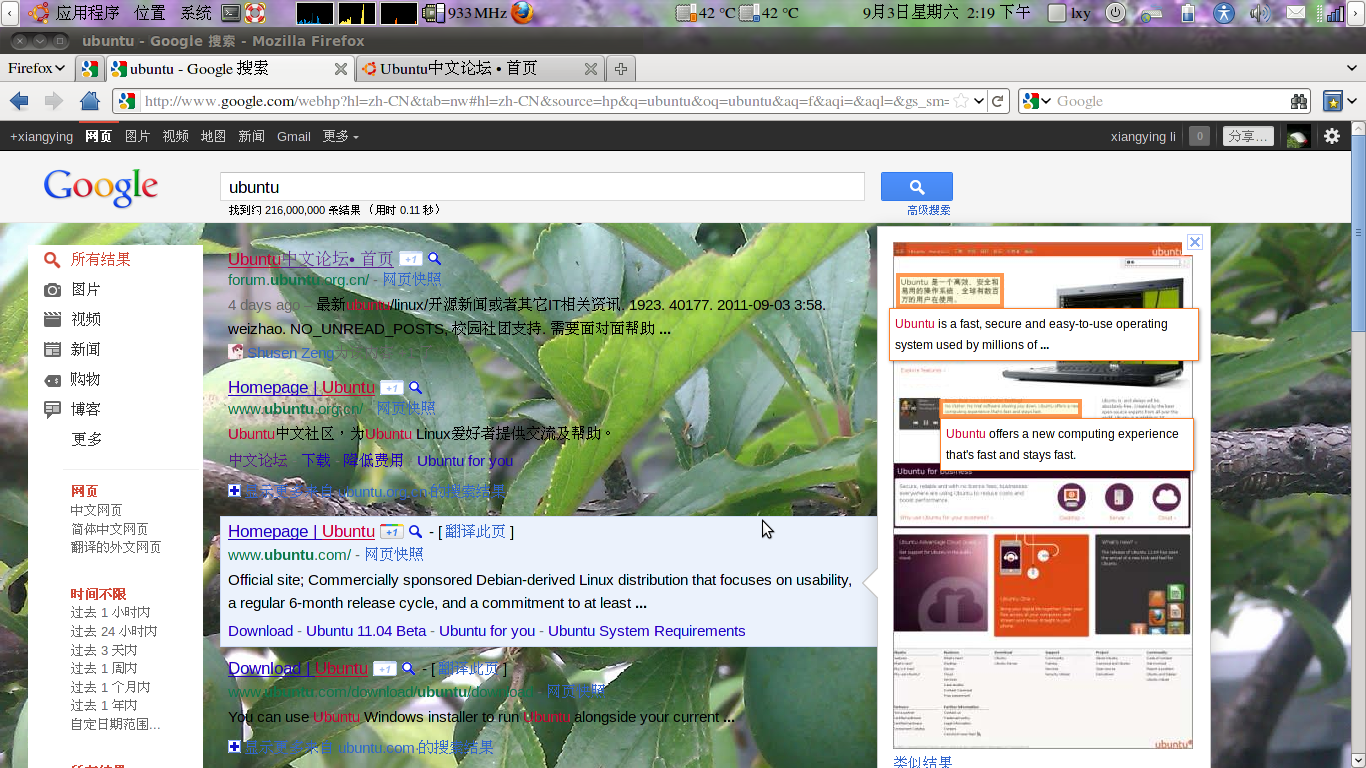This screenshot has height=768, width=1366.
Task: Close the Ubuntu中文论坛 tab
Action: point(591,69)
